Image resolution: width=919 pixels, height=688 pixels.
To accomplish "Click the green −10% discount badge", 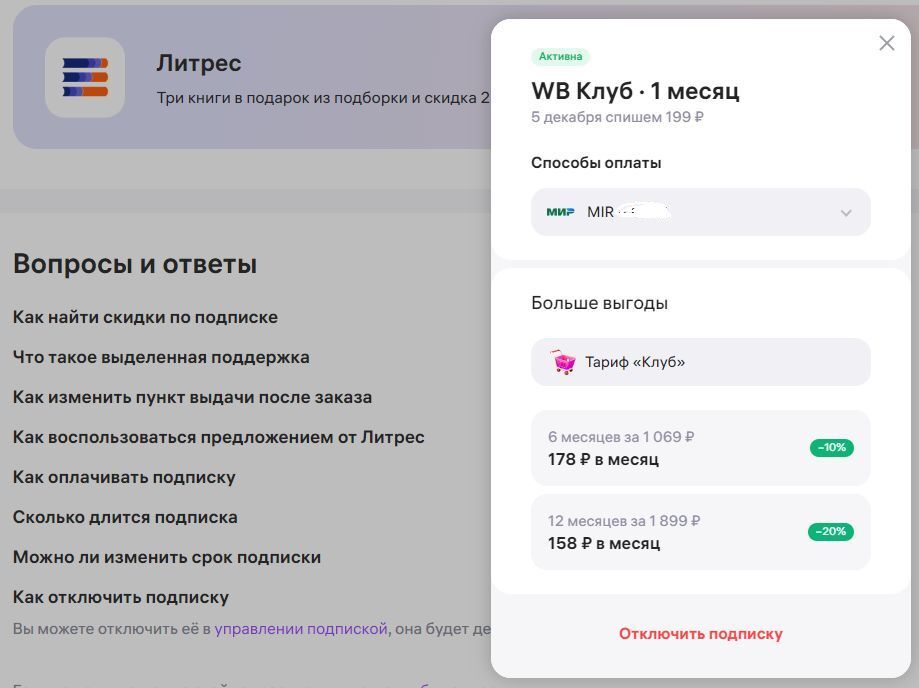I will tap(831, 448).
